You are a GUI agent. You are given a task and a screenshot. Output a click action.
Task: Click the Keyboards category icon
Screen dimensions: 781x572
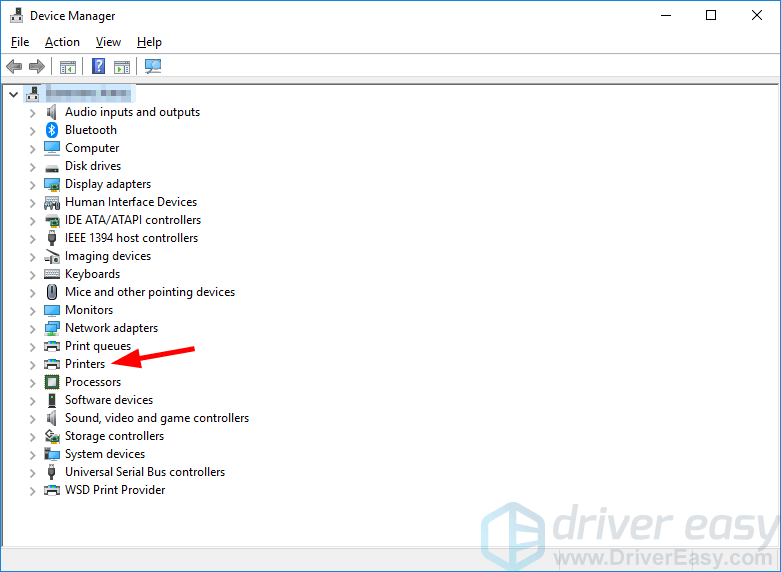(x=52, y=274)
